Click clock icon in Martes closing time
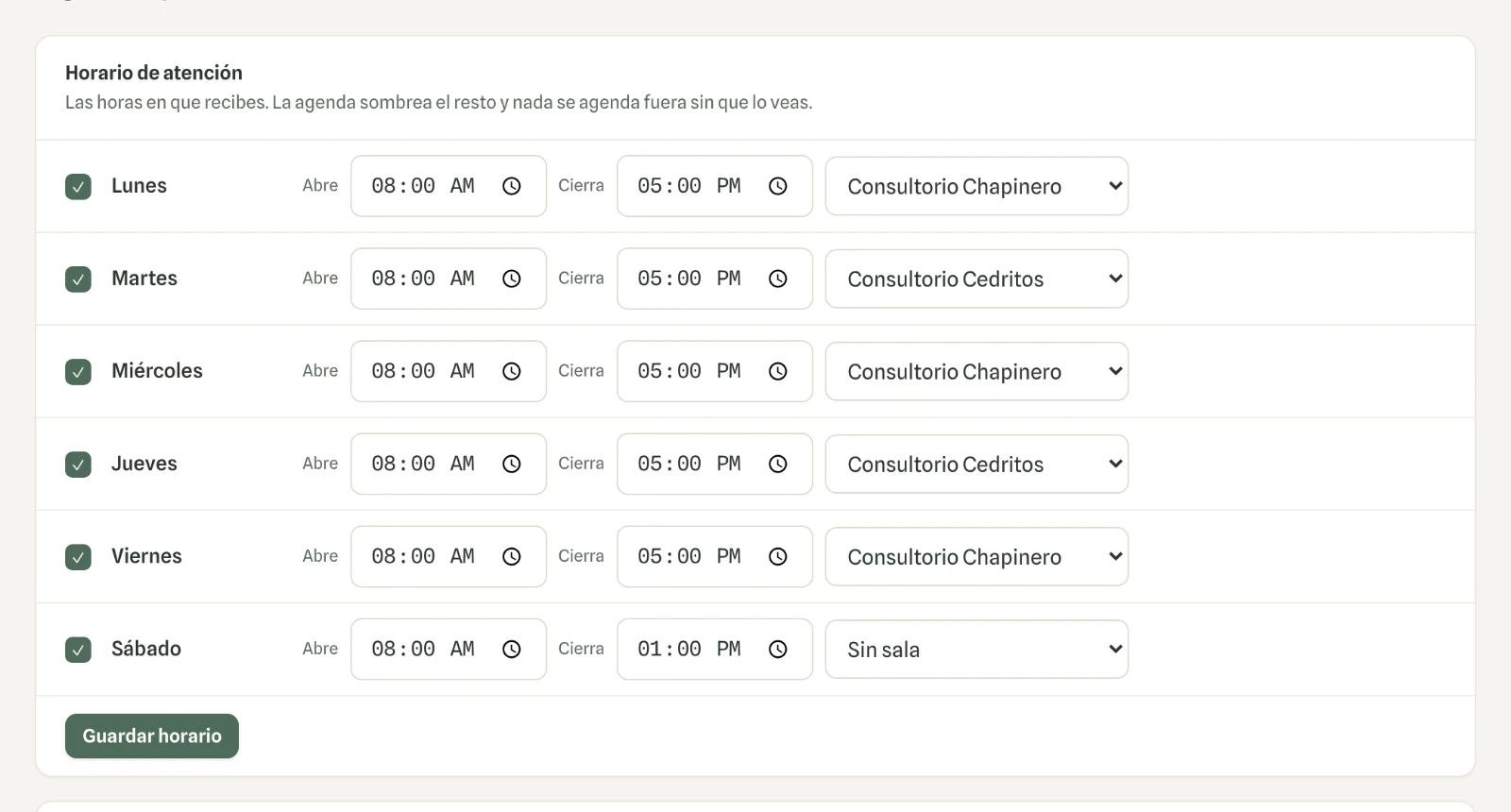 [777, 279]
